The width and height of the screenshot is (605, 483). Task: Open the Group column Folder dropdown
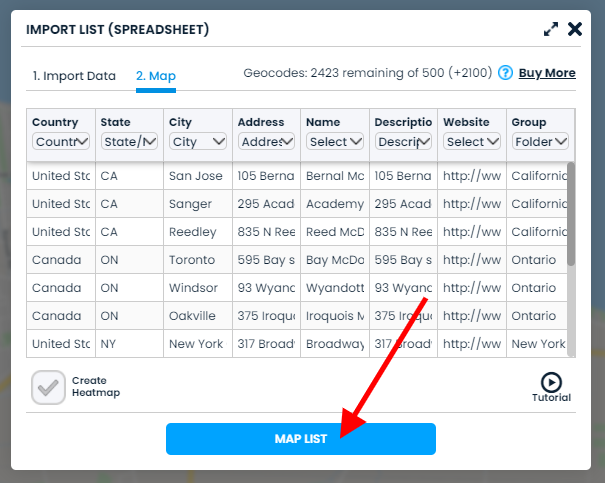click(x=540, y=142)
